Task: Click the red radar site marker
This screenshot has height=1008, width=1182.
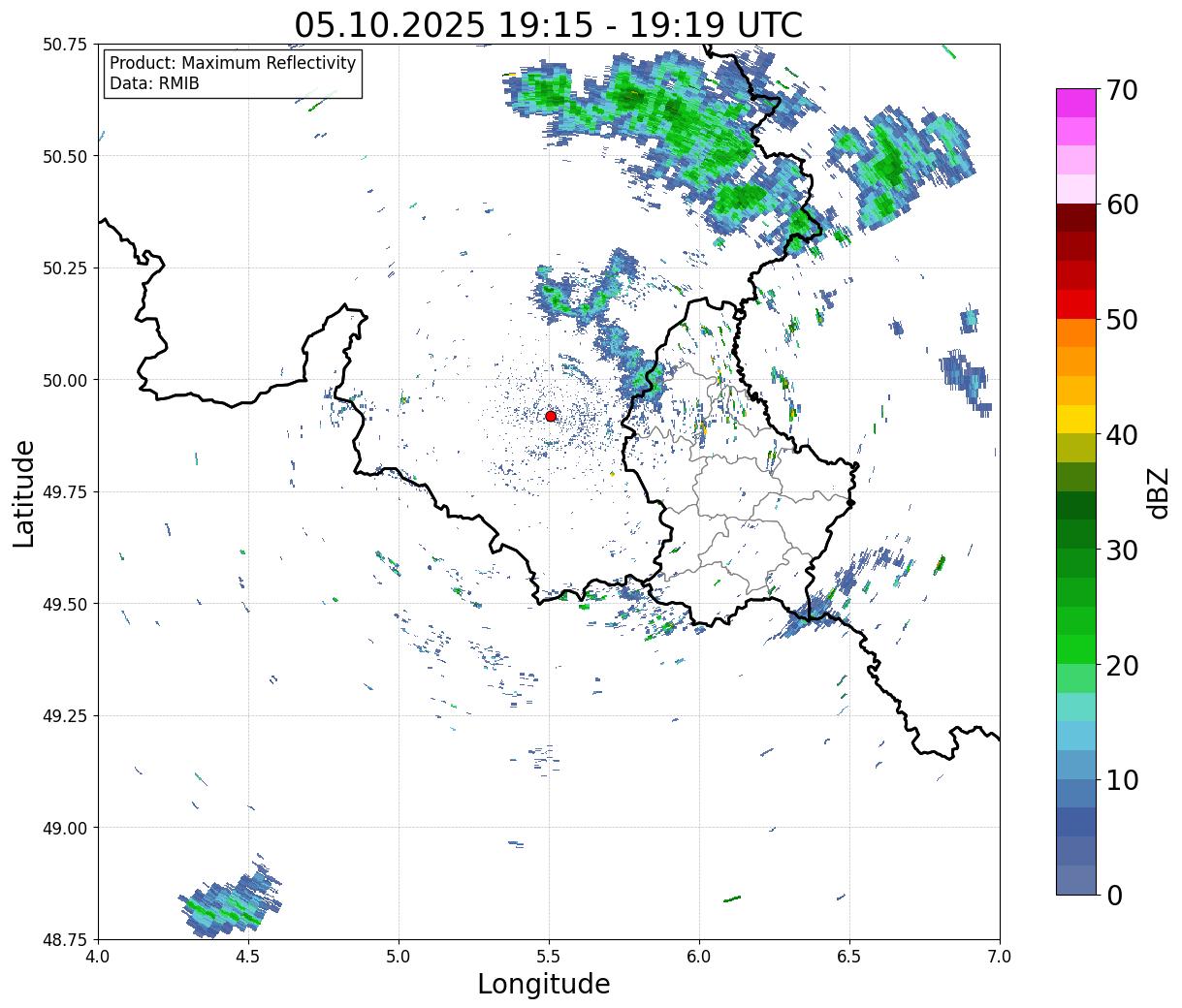Action: (551, 416)
